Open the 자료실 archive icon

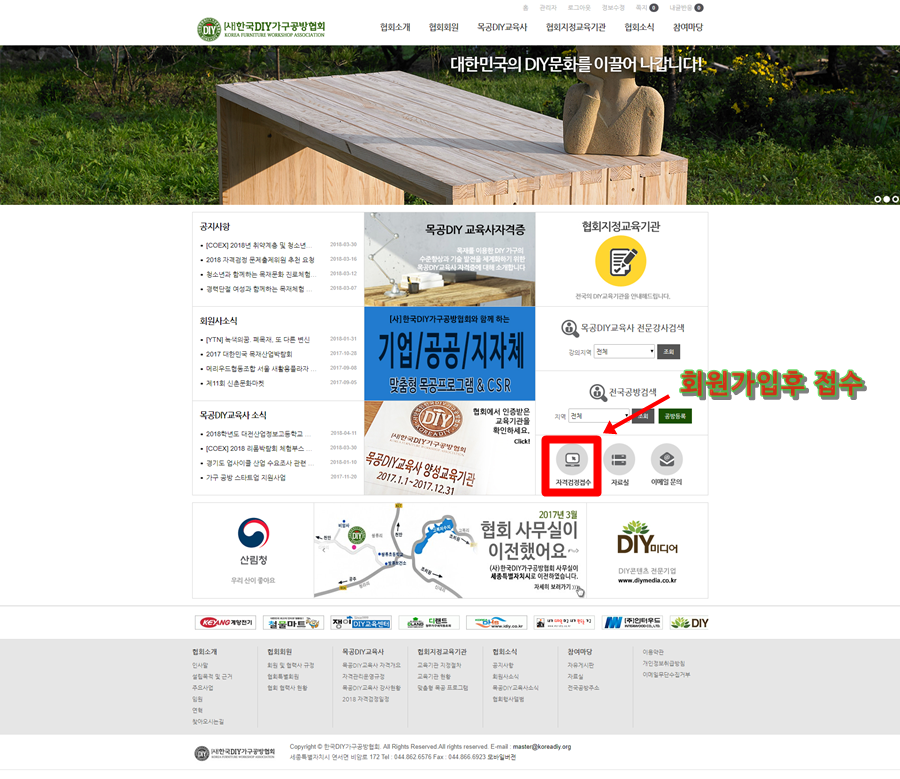pyautogui.click(x=620, y=460)
